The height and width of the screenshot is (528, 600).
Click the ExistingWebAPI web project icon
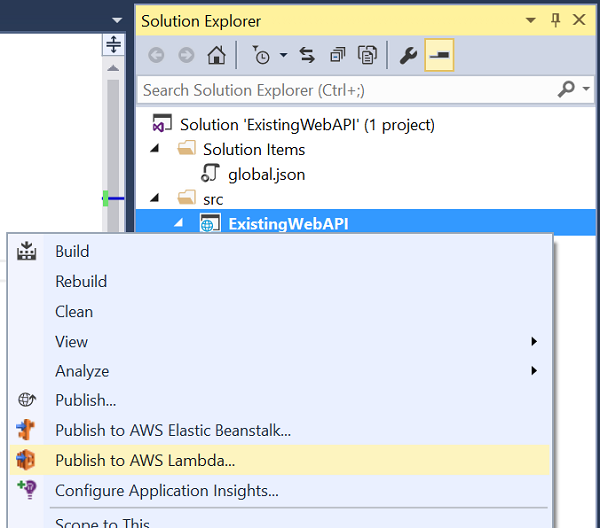[210, 223]
